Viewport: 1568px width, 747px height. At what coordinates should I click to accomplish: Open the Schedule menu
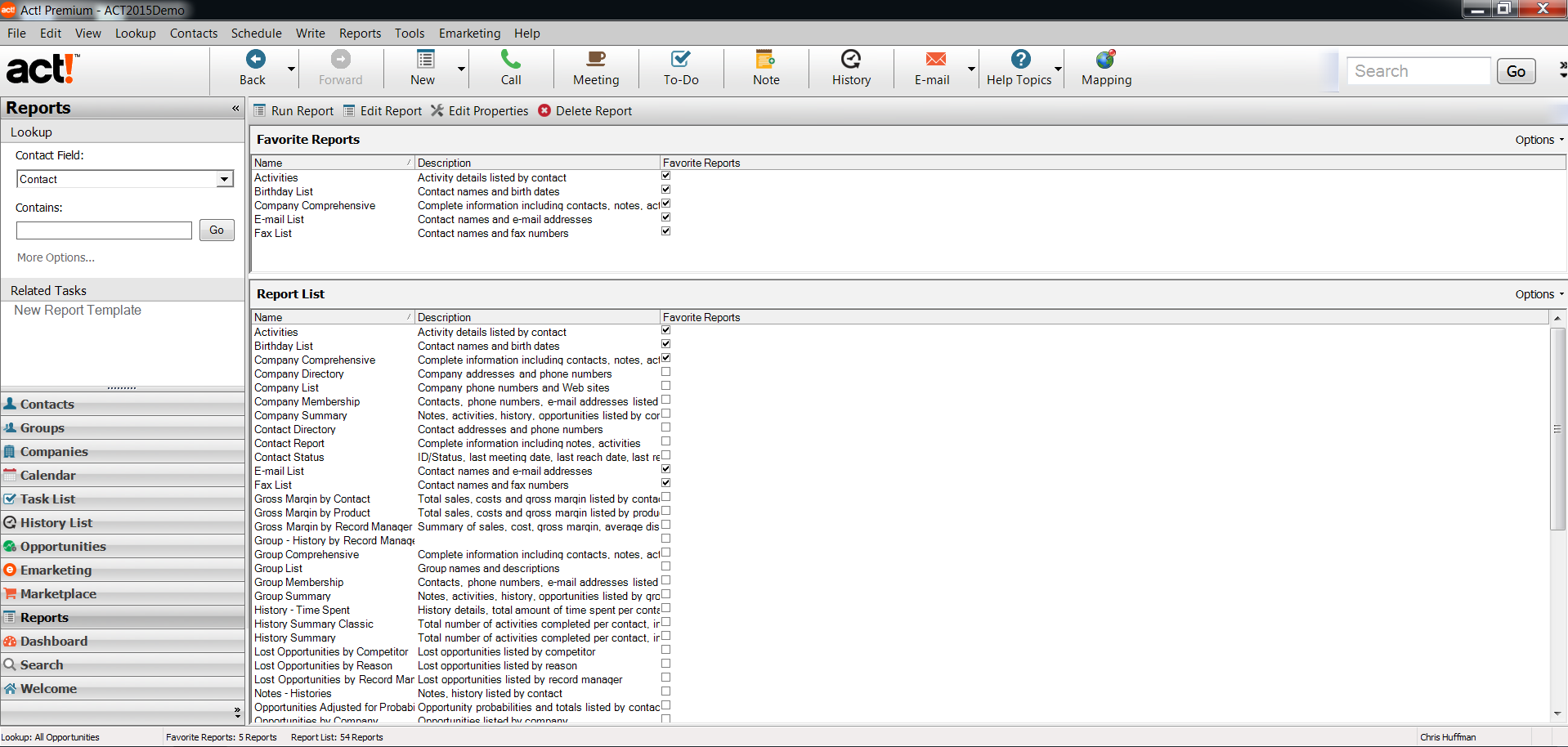pyautogui.click(x=256, y=34)
